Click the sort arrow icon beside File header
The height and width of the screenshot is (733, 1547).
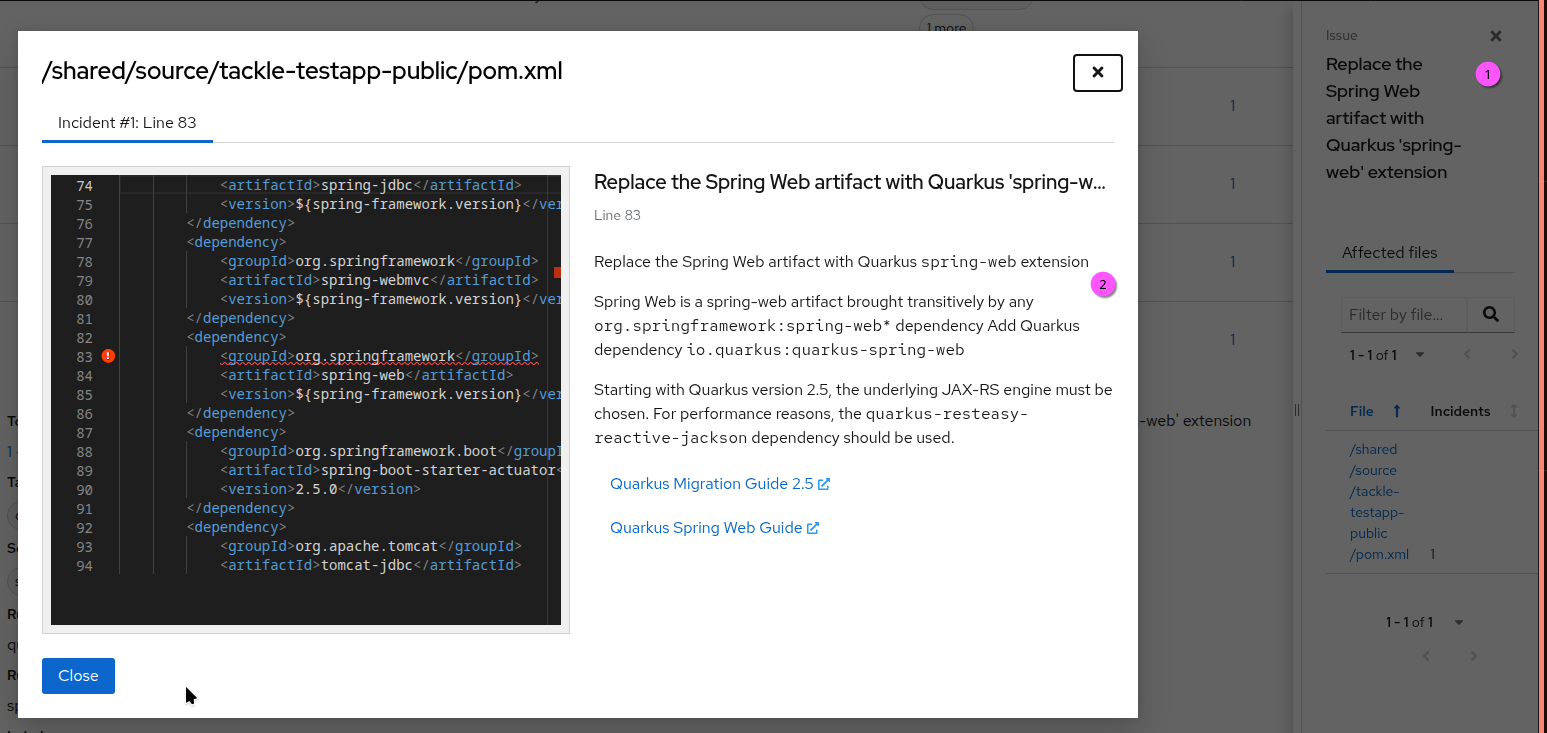click(x=1397, y=411)
